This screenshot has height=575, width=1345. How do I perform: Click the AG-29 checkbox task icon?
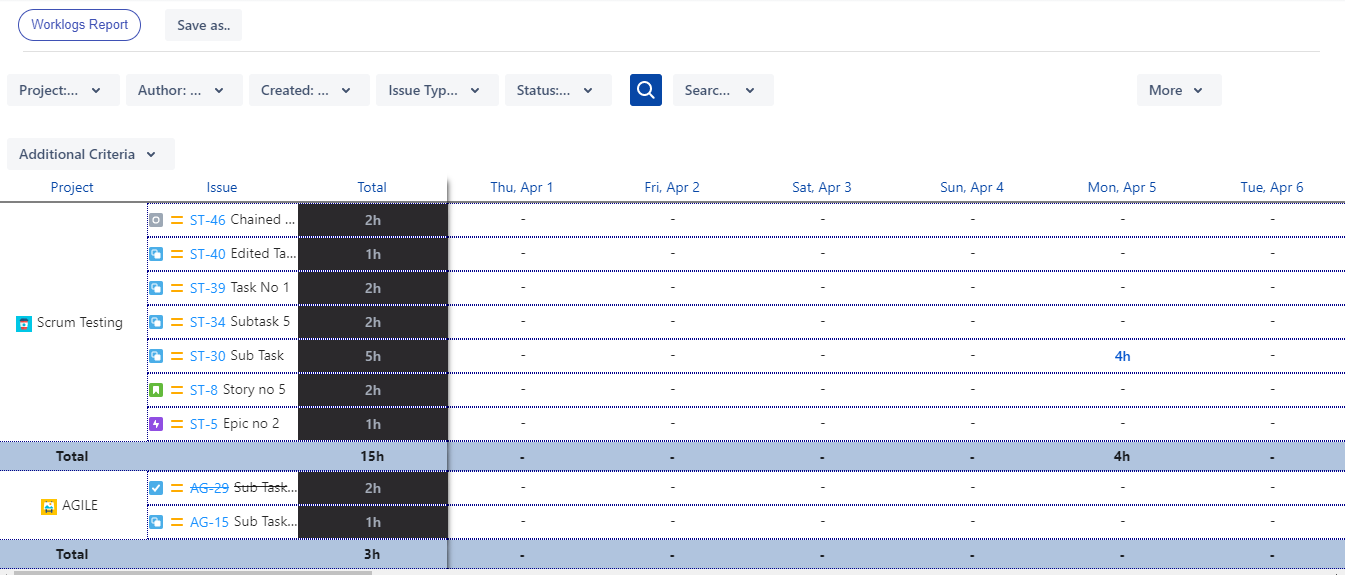click(x=156, y=488)
